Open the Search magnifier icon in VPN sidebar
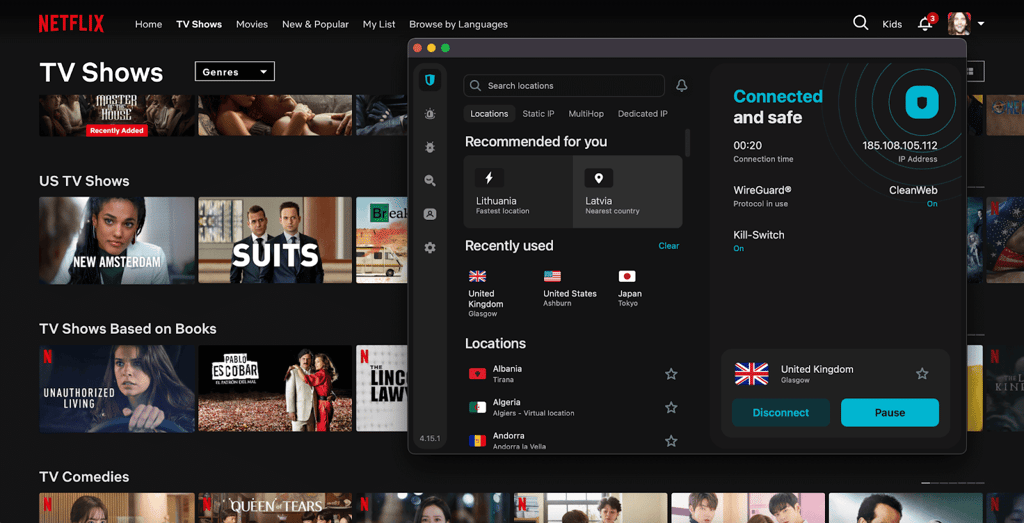Image resolution: width=1024 pixels, height=523 pixels. tap(430, 181)
